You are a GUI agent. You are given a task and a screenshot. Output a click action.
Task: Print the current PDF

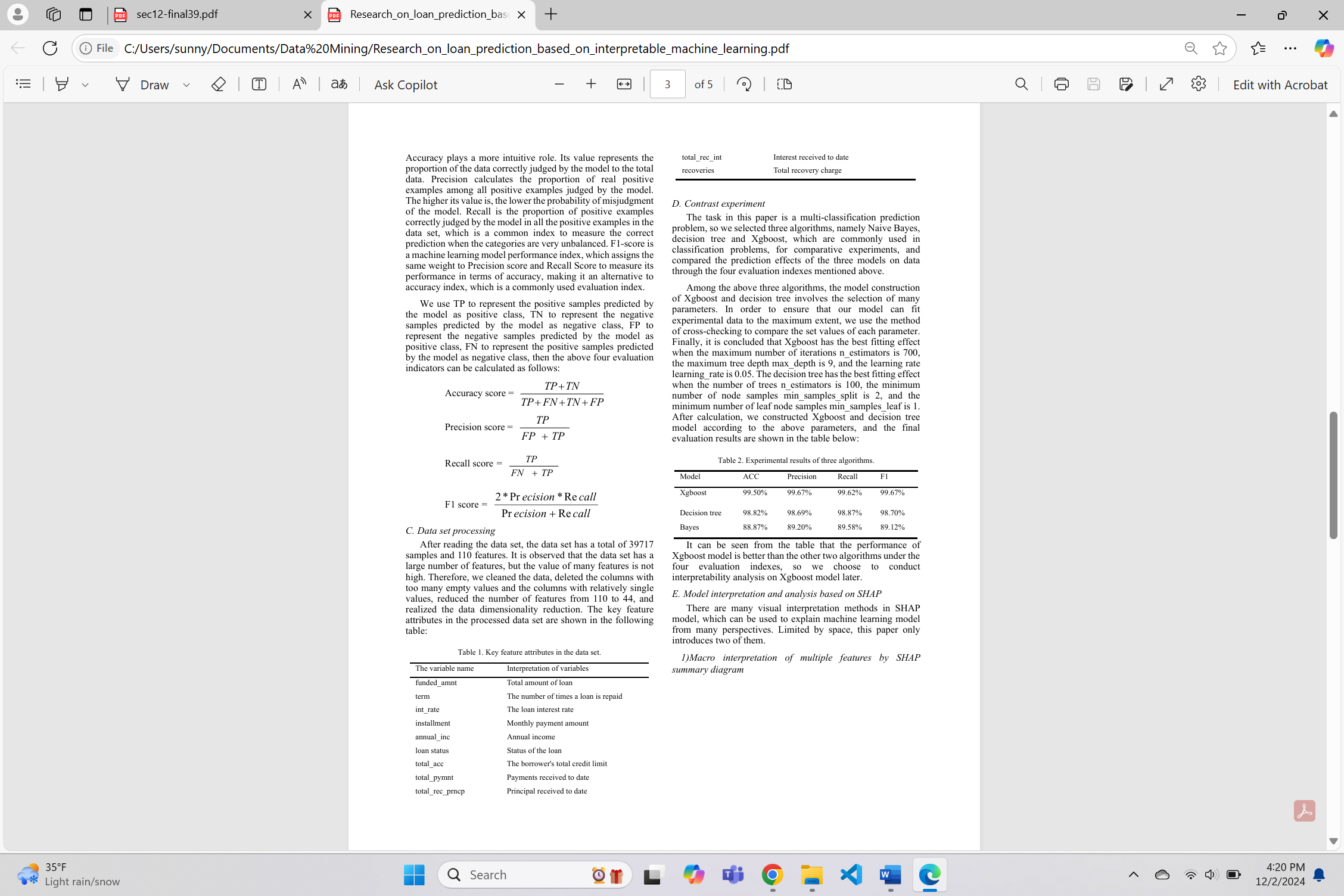click(x=1061, y=84)
